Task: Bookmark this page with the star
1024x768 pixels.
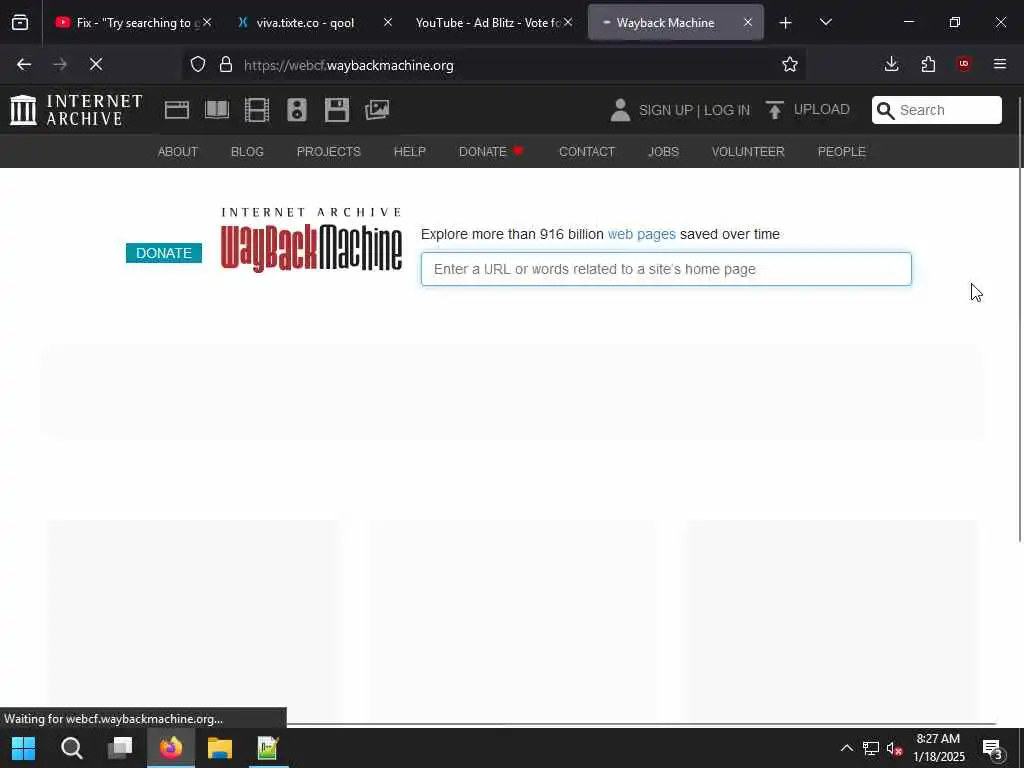Action: click(790, 65)
